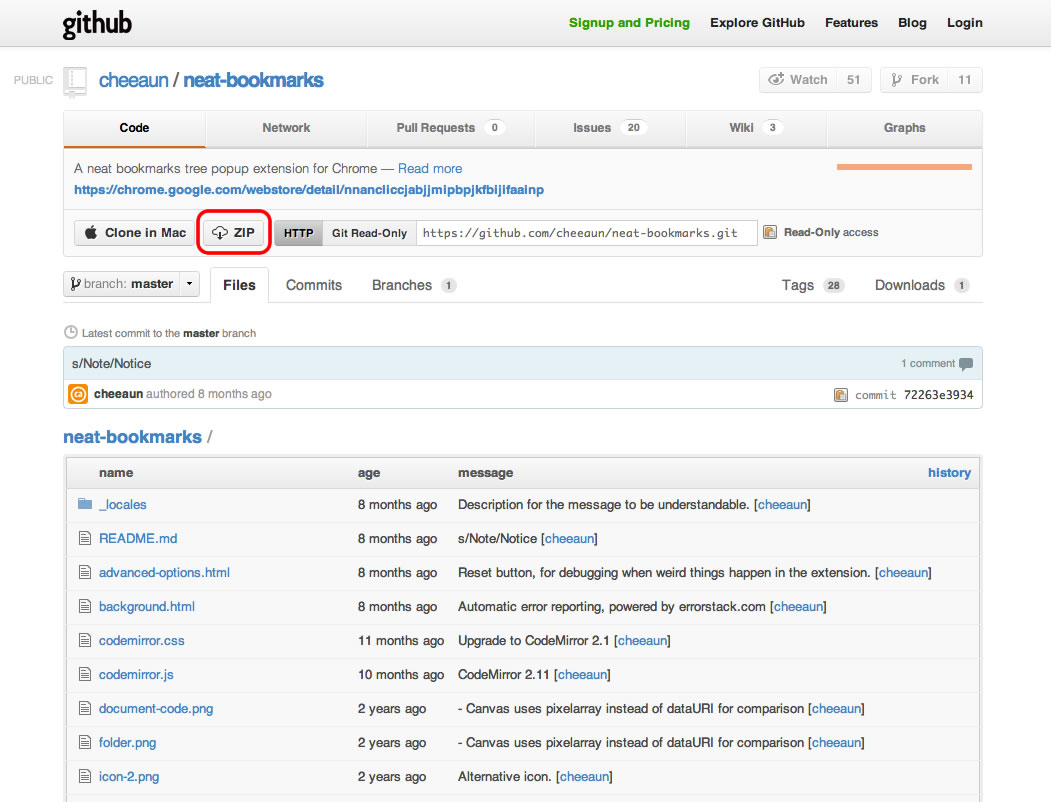Click the clone URL text field
Screen dimensions: 1051x802
click(586, 233)
